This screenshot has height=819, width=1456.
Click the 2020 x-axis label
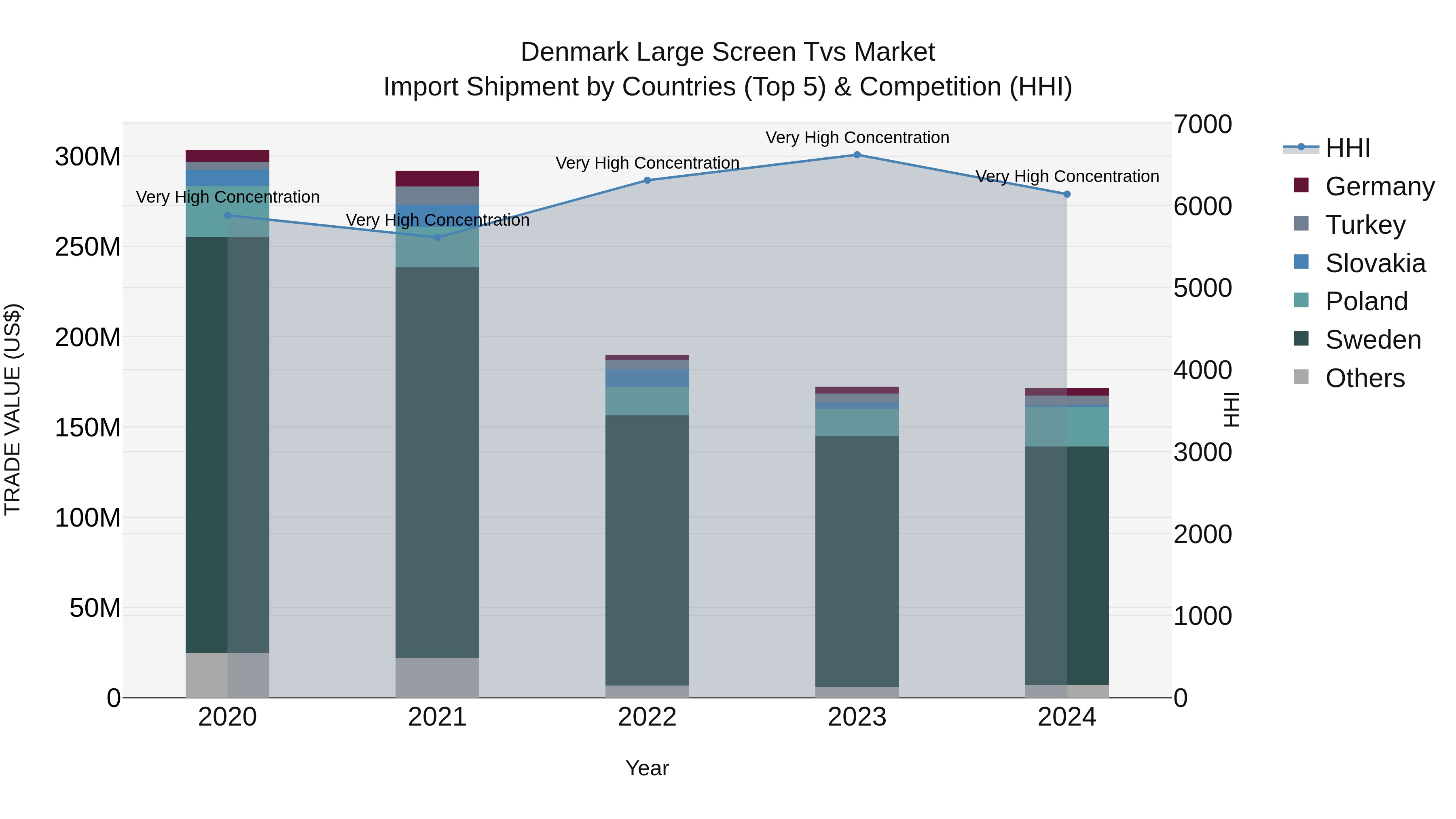[x=228, y=717]
